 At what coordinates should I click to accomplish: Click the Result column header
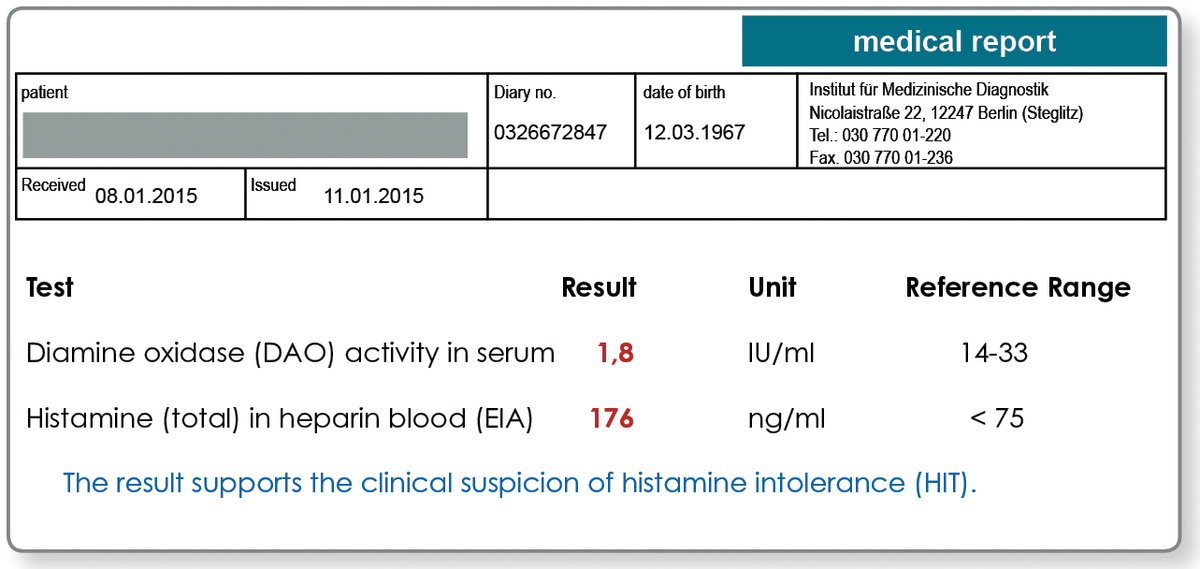click(x=599, y=288)
